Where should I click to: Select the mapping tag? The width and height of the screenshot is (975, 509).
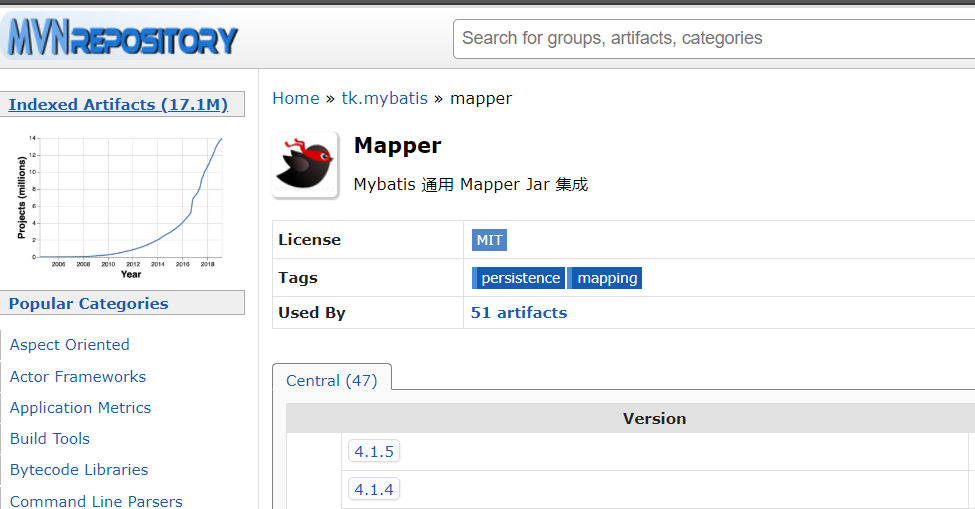coord(605,278)
